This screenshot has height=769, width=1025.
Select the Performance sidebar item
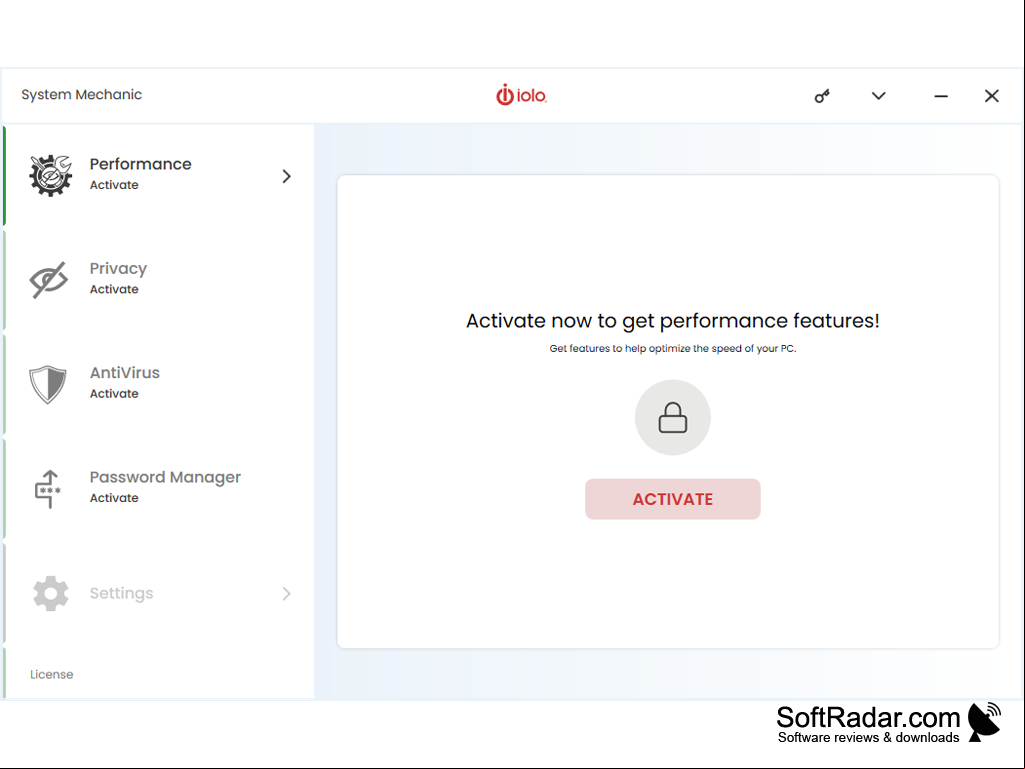point(159,175)
